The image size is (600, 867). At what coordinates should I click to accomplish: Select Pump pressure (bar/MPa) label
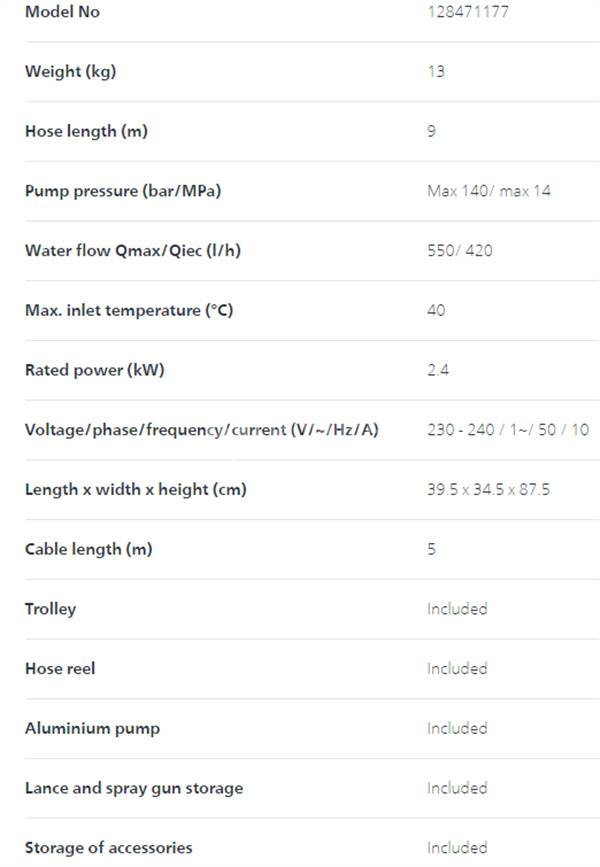tap(123, 191)
